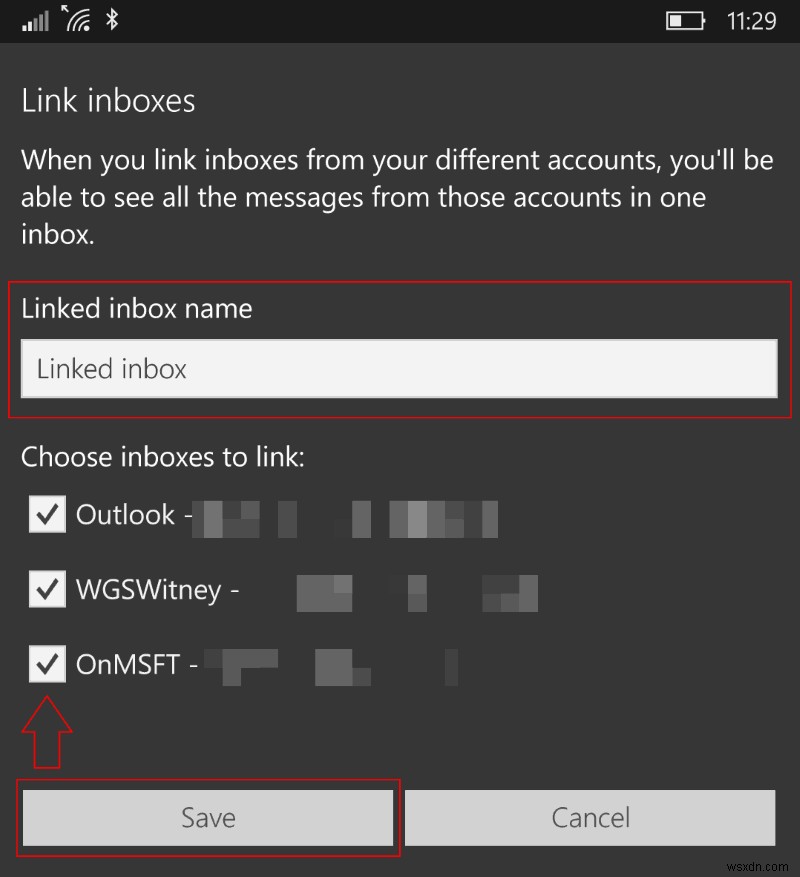The height and width of the screenshot is (877, 800).
Task: Click the OnMSFT account name
Action: pyautogui.click(x=130, y=664)
